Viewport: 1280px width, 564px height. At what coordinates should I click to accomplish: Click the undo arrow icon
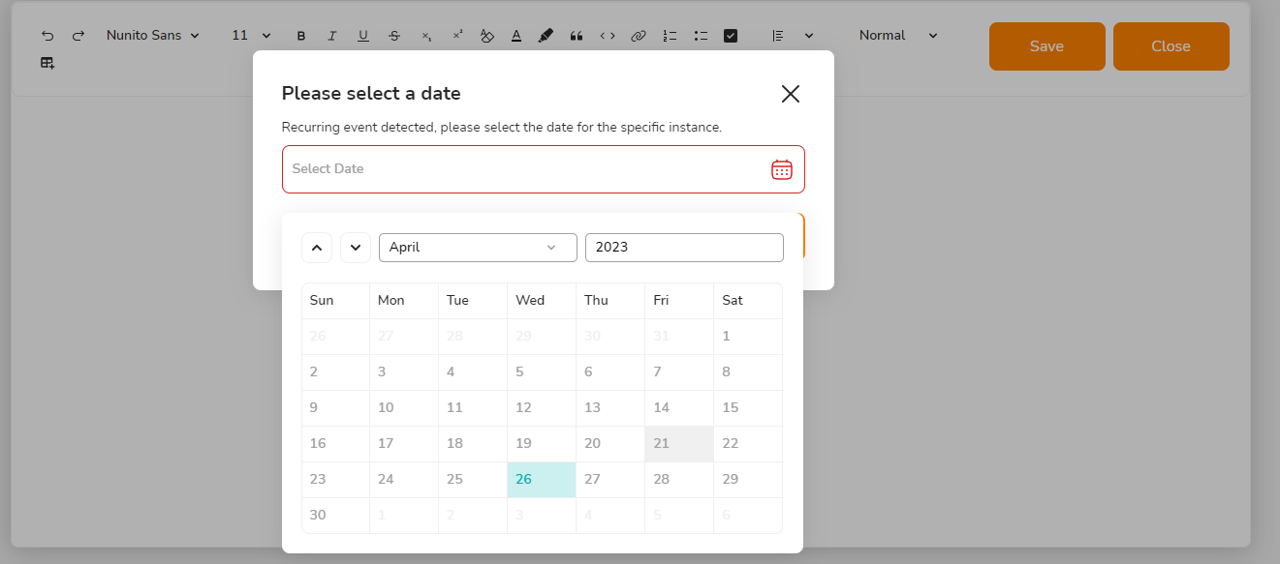coord(47,36)
